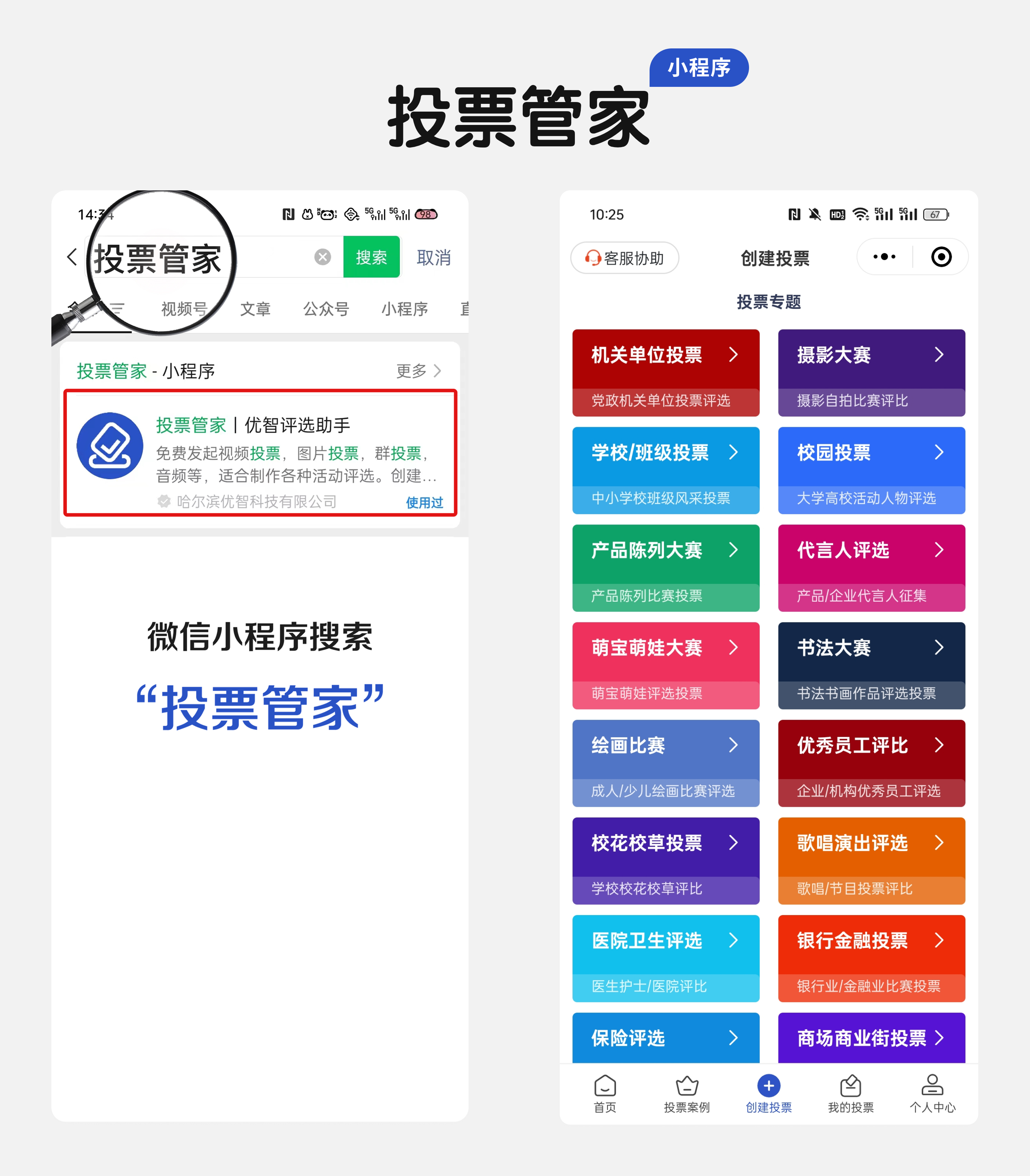This screenshot has height=1176, width=1030.
Task: Open the 机关单位投票 category card
Action: tap(665, 372)
